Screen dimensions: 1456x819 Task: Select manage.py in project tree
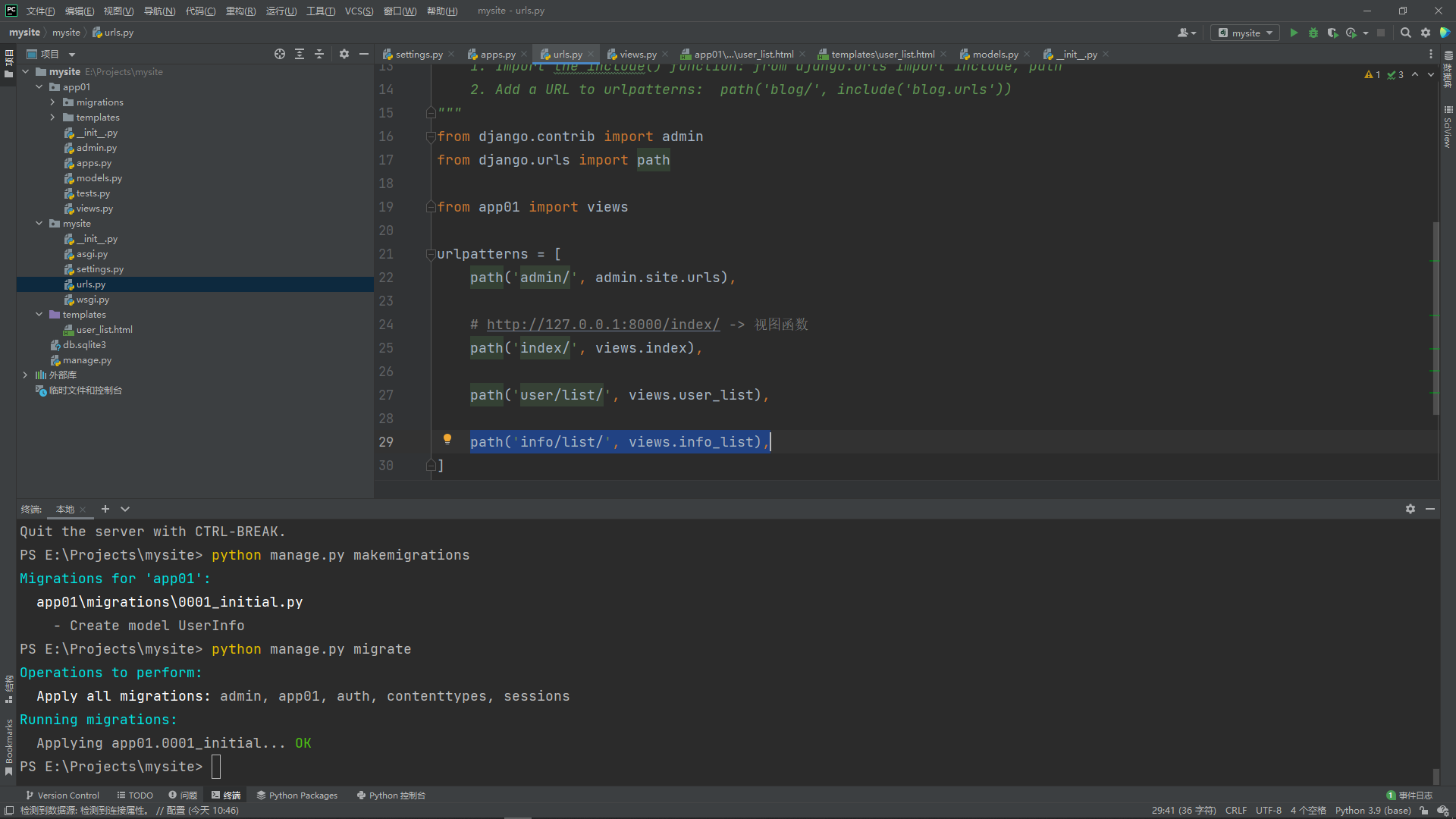[x=86, y=360]
